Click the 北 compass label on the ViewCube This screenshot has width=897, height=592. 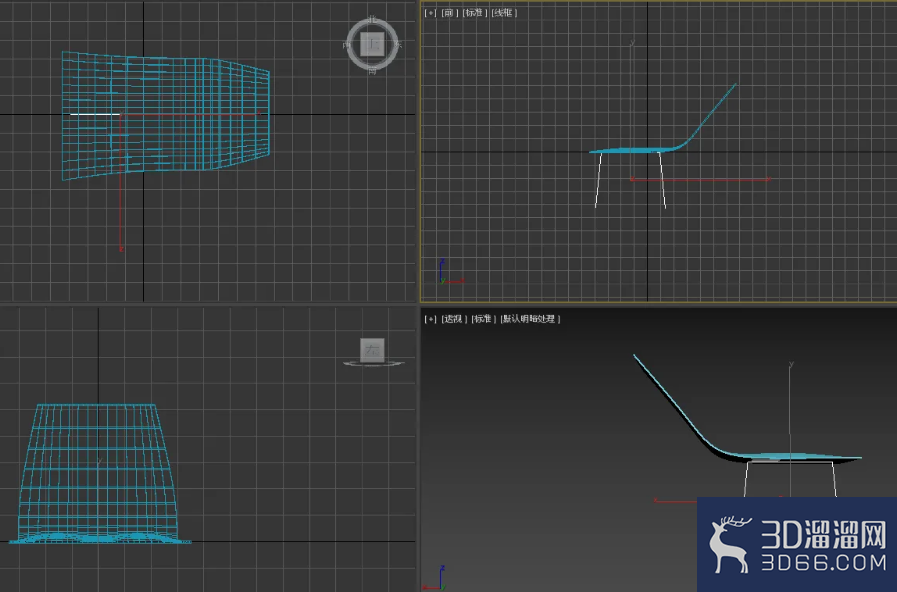(372, 19)
